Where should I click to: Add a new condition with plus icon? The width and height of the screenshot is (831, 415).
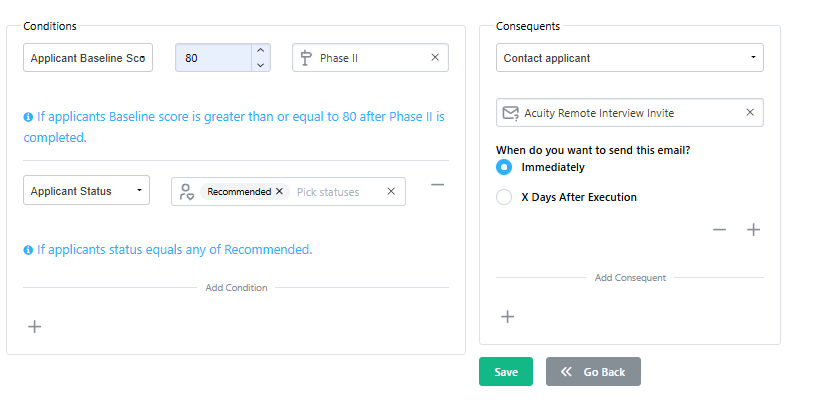coord(34,326)
